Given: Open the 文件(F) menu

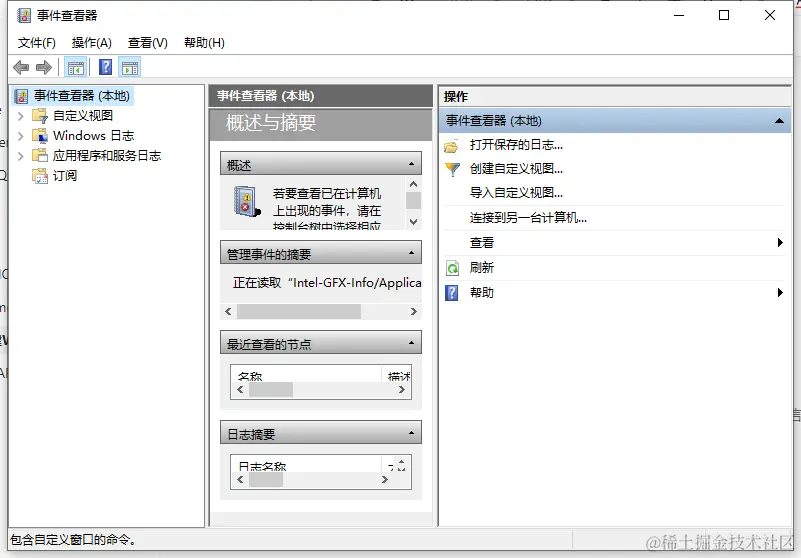Looking at the screenshot, I should pyautogui.click(x=37, y=43).
